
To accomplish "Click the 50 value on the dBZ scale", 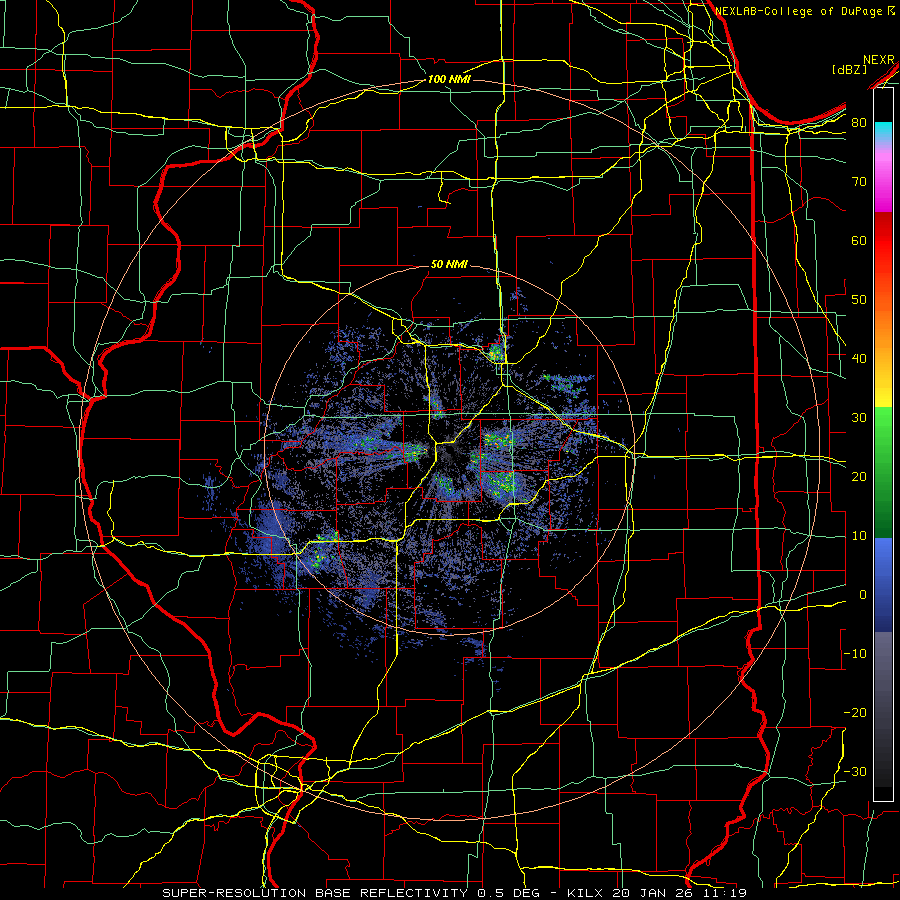I will 859,300.
